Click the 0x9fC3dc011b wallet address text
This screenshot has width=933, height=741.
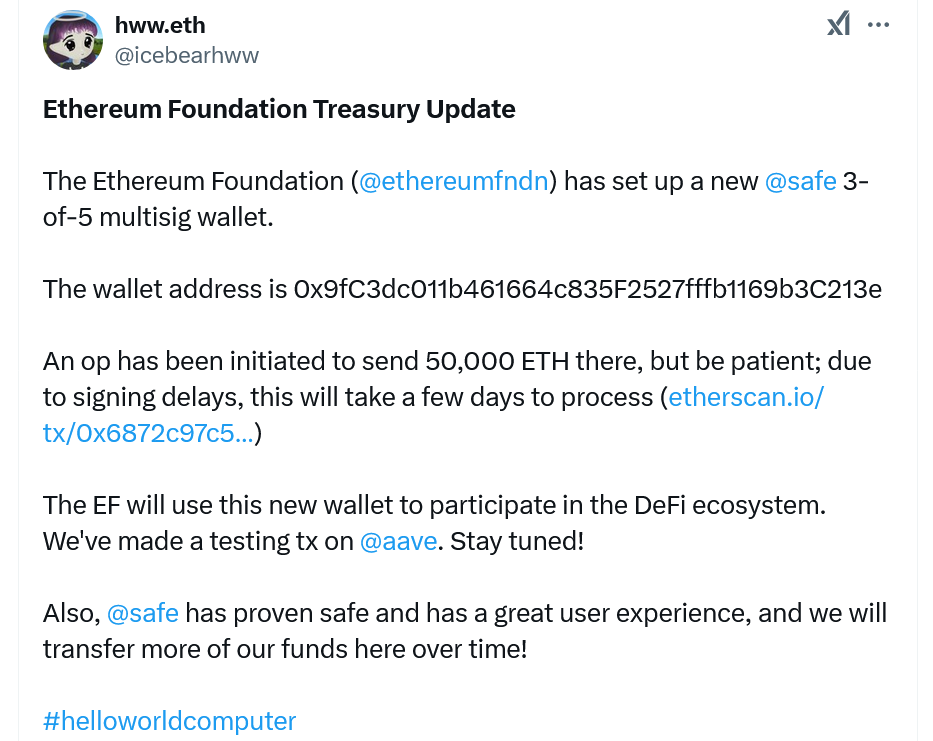pos(587,290)
